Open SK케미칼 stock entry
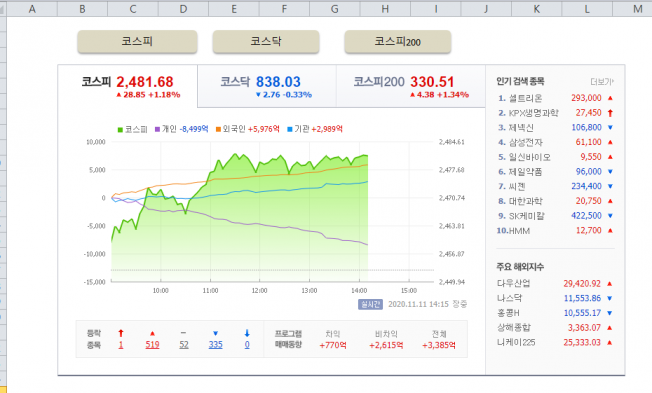The image size is (652, 393). (527, 216)
